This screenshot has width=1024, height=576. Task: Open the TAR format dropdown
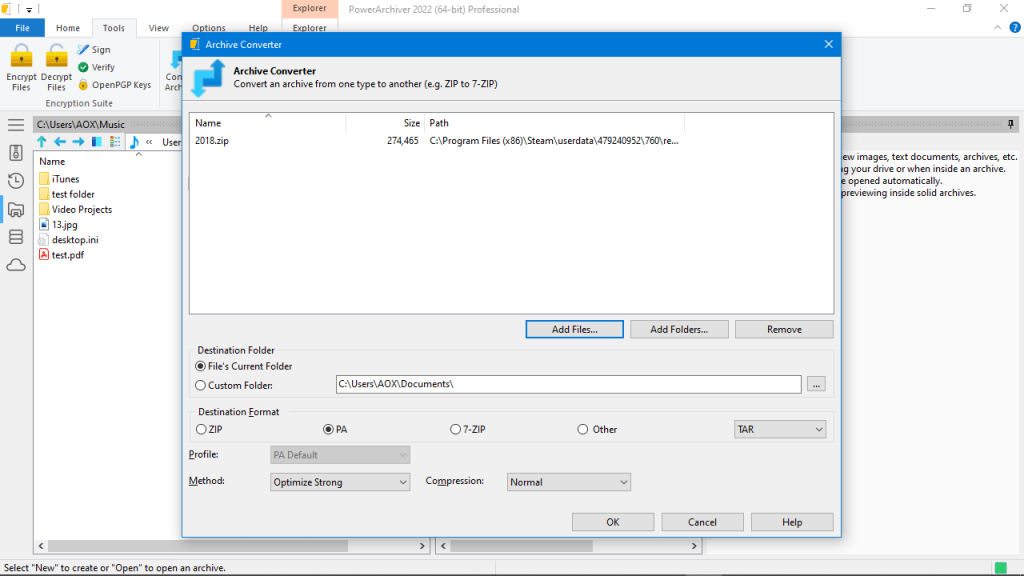pyautogui.click(x=780, y=429)
